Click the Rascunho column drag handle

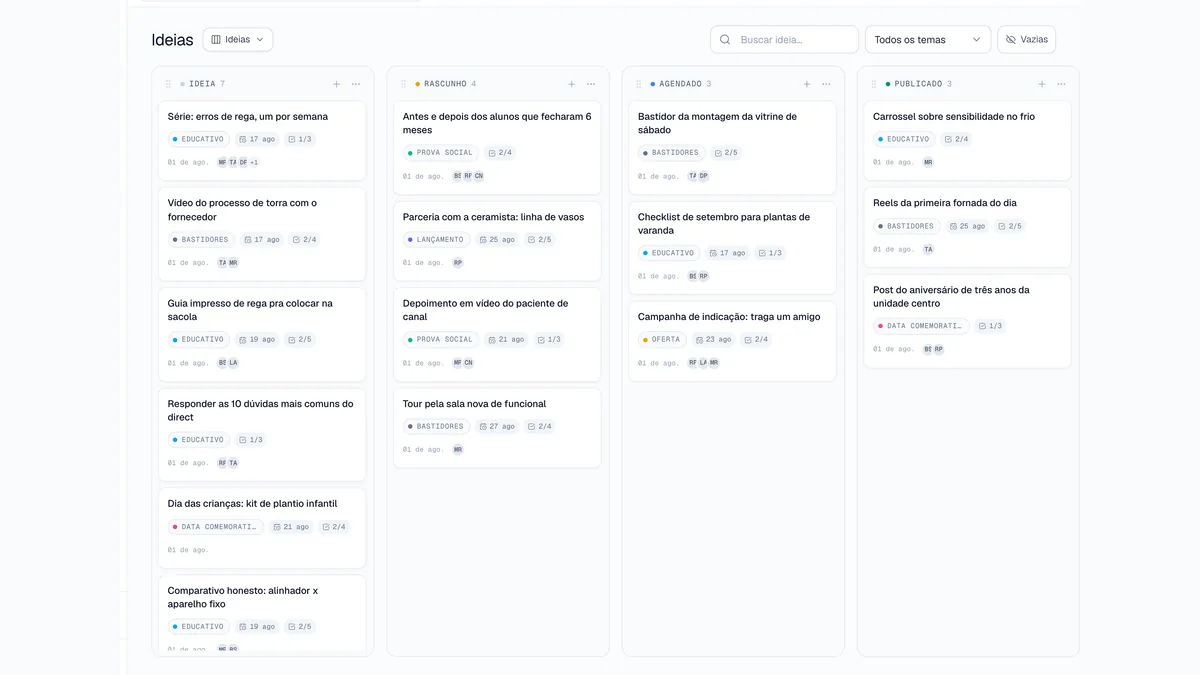point(403,84)
